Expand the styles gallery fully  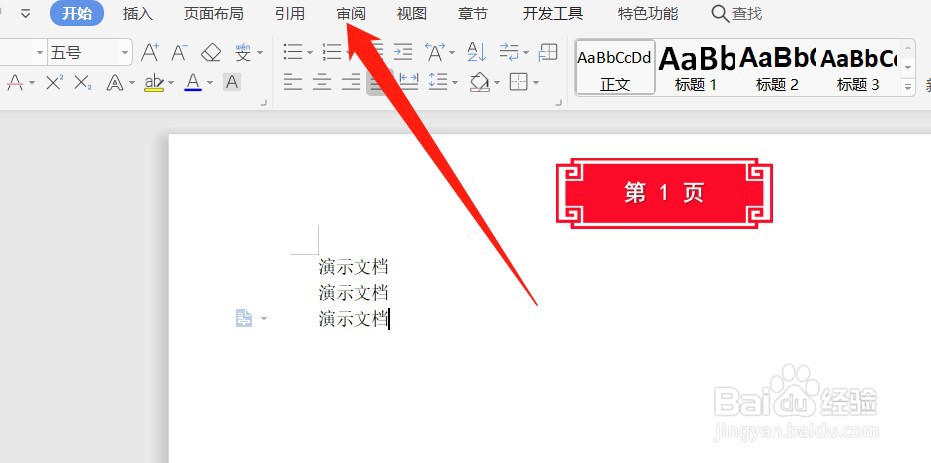point(908,86)
